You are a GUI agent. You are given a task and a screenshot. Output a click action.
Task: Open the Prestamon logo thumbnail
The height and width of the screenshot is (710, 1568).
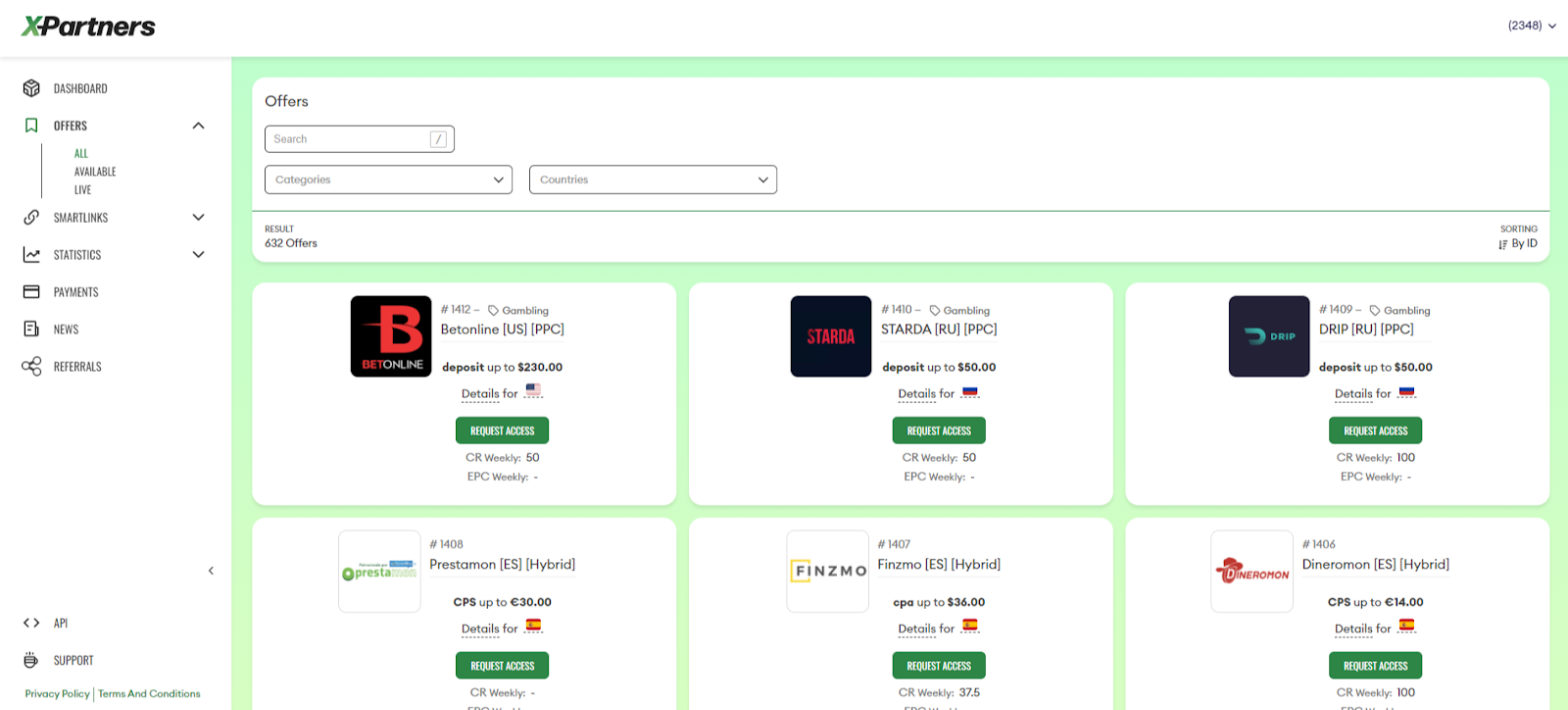click(379, 572)
